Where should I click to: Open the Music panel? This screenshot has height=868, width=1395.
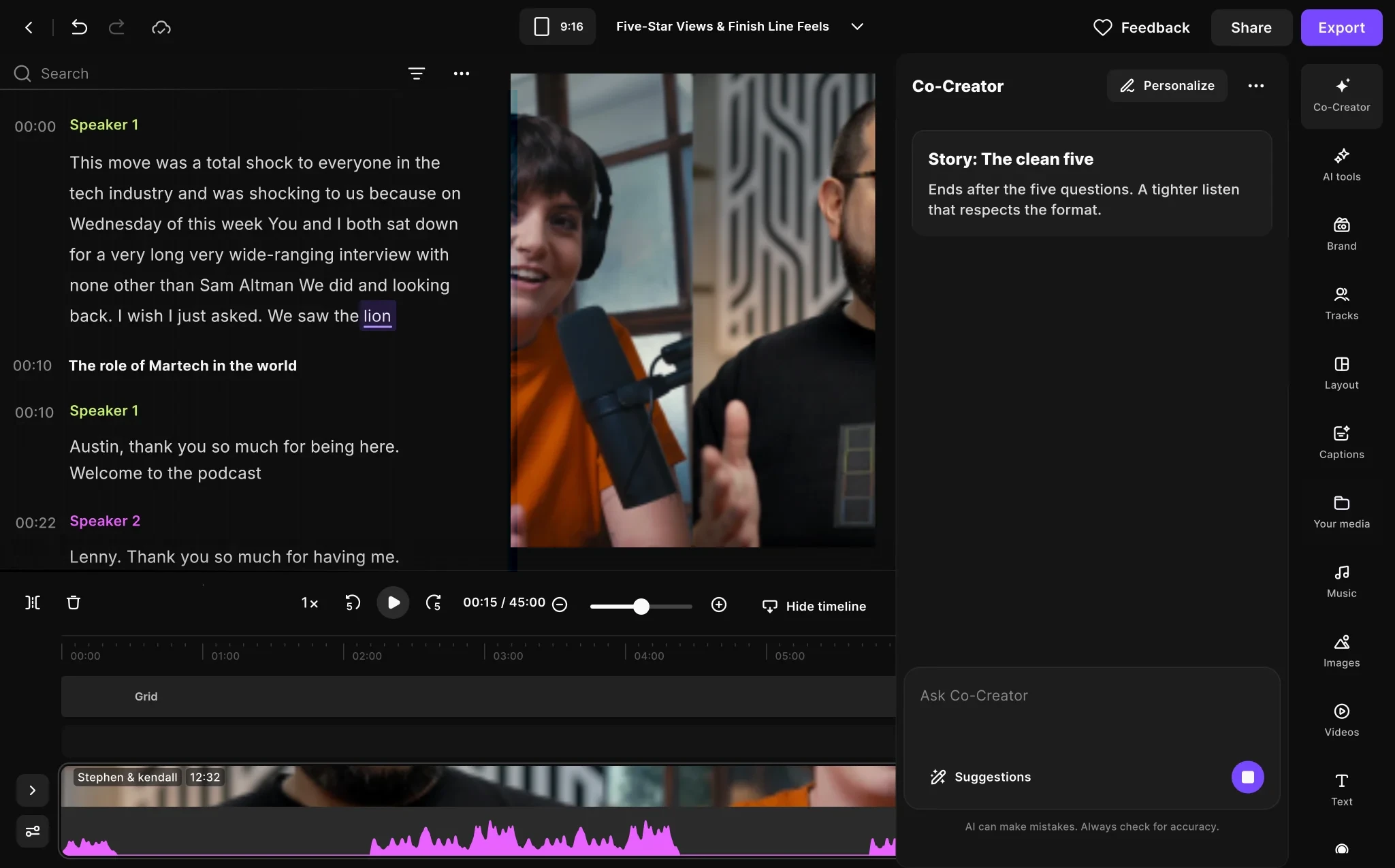1341,582
